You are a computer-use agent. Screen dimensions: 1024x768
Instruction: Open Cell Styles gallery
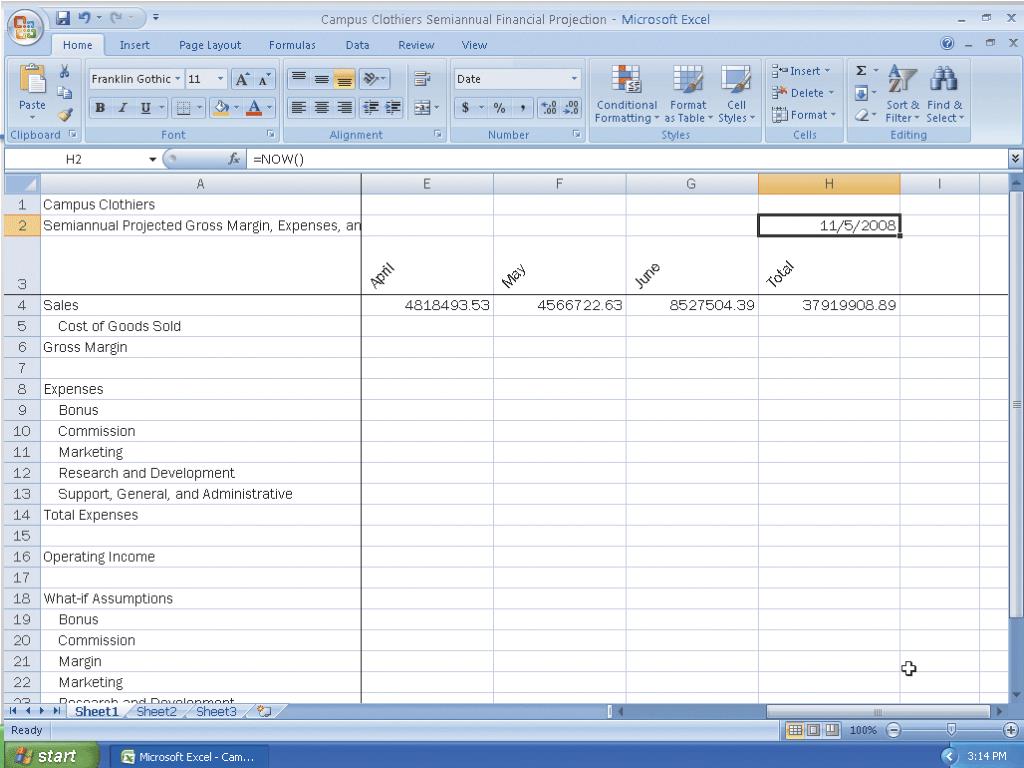[x=736, y=94]
